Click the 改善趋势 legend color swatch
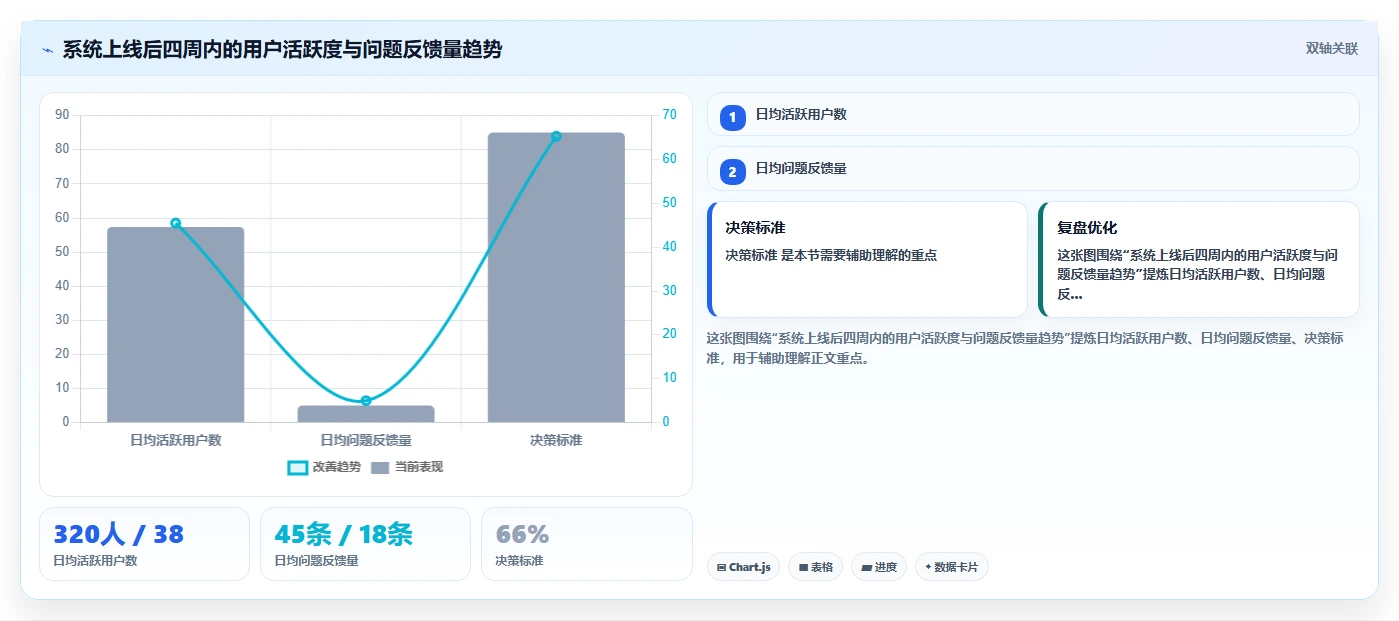This screenshot has height=621, width=1399. [x=297, y=468]
